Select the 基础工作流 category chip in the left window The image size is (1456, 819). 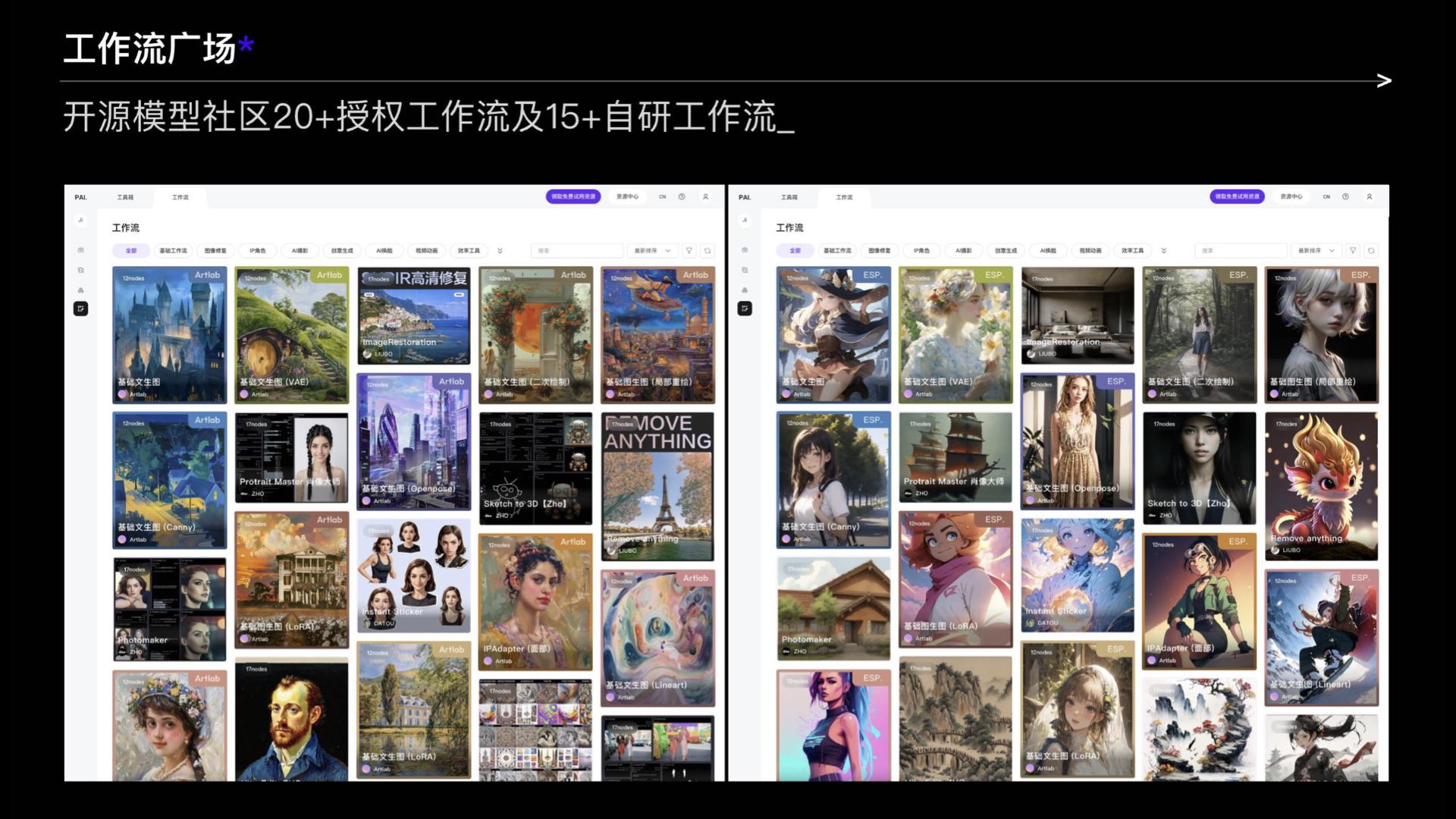[x=173, y=250]
